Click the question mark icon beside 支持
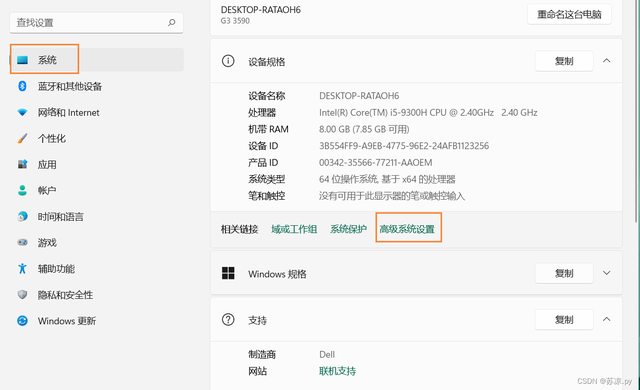640x390 pixels. [x=228, y=319]
